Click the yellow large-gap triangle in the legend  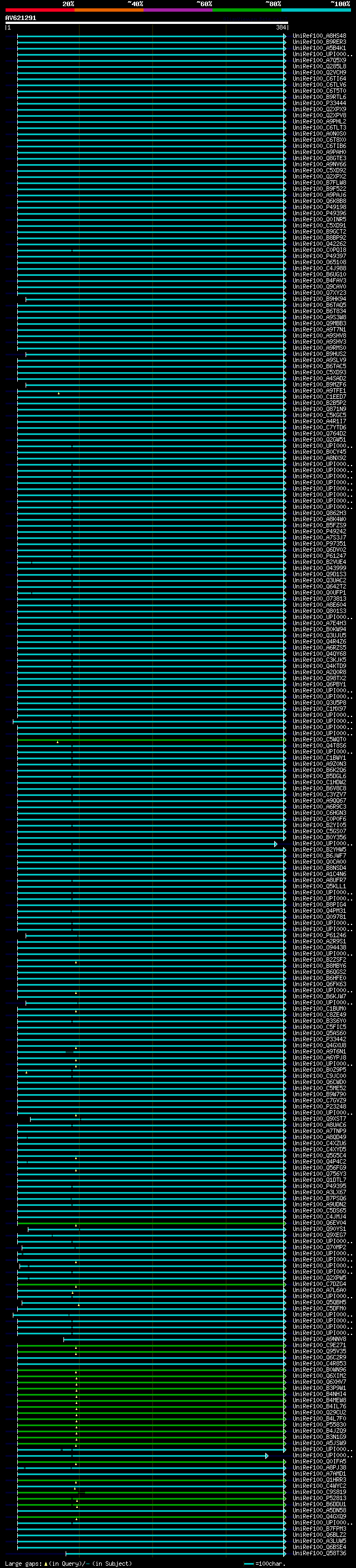pyautogui.click(x=46, y=1564)
